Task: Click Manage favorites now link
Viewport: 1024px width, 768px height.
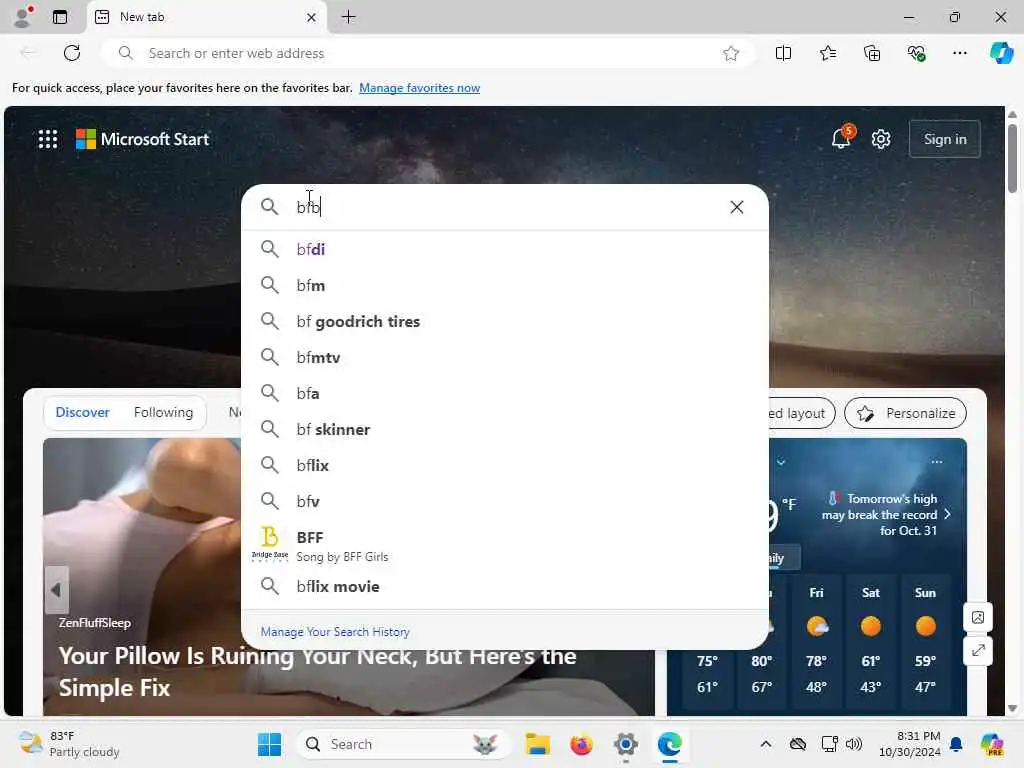Action: point(419,88)
